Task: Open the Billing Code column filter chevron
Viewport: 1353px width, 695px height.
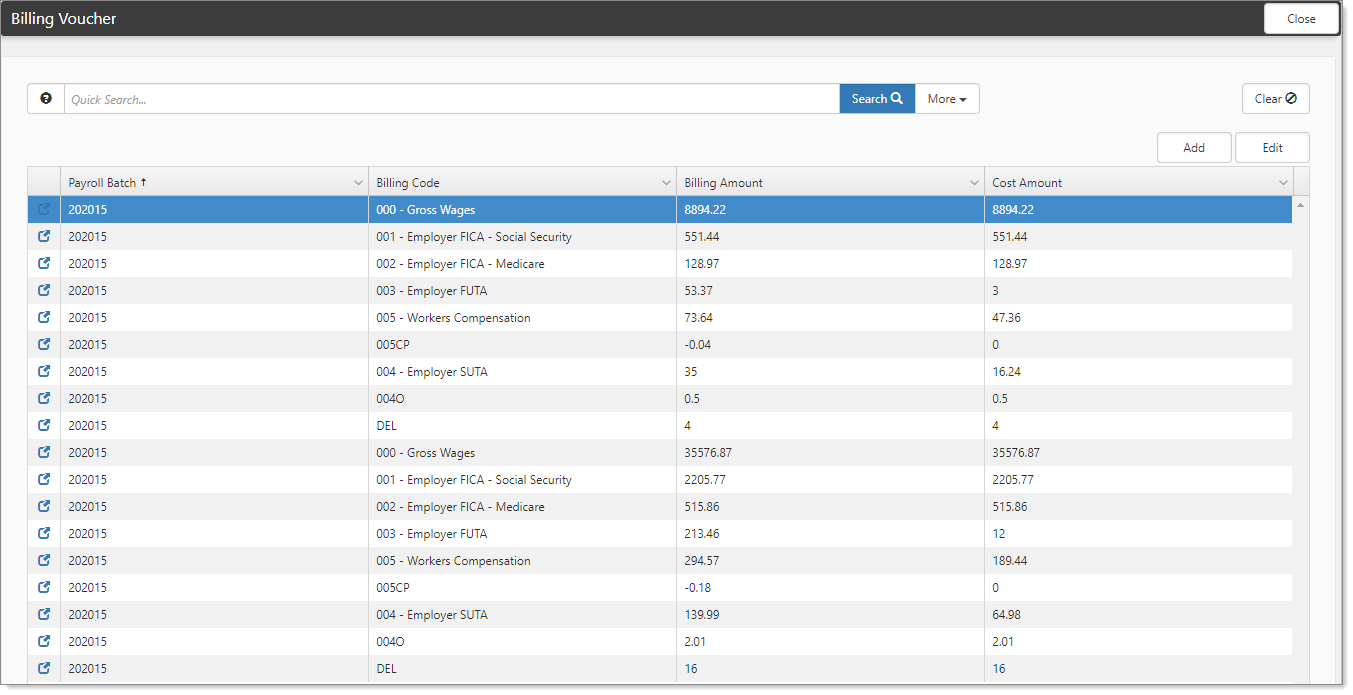Action: 667,183
